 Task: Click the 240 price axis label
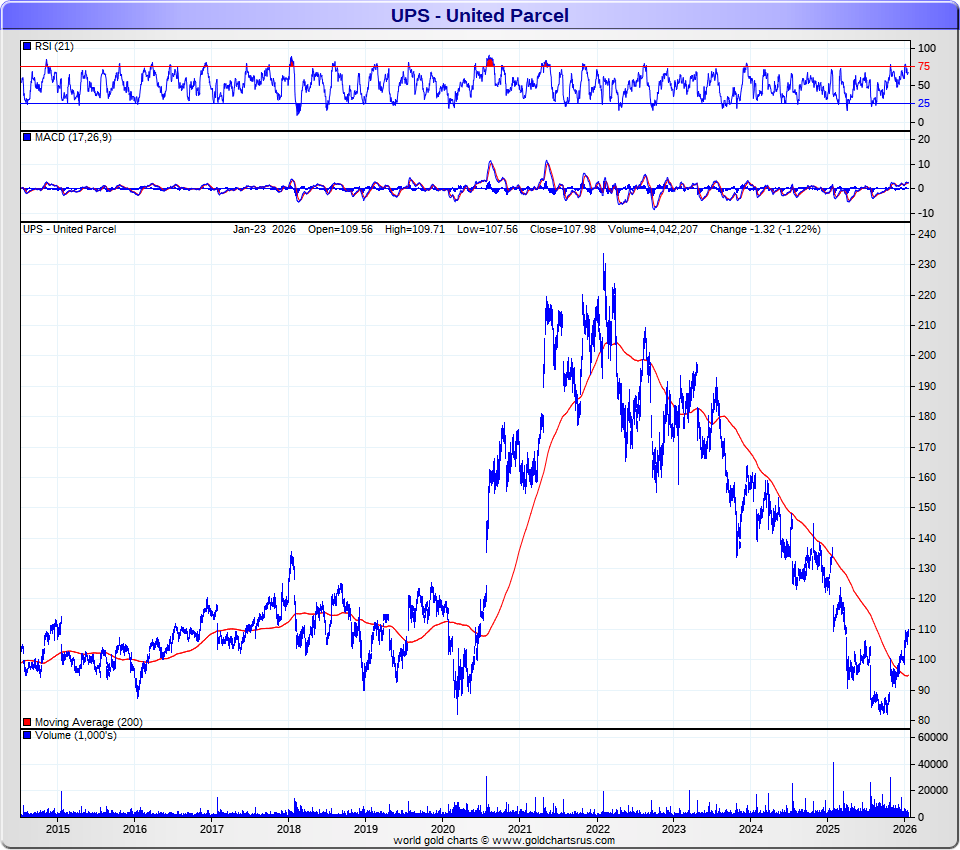pyautogui.click(x=927, y=234)
